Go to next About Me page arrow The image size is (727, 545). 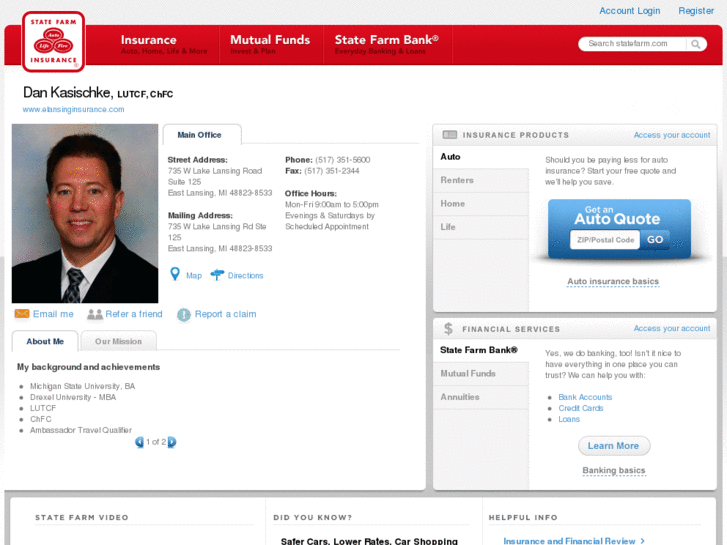pyautogui.click(x=172, y=442)
